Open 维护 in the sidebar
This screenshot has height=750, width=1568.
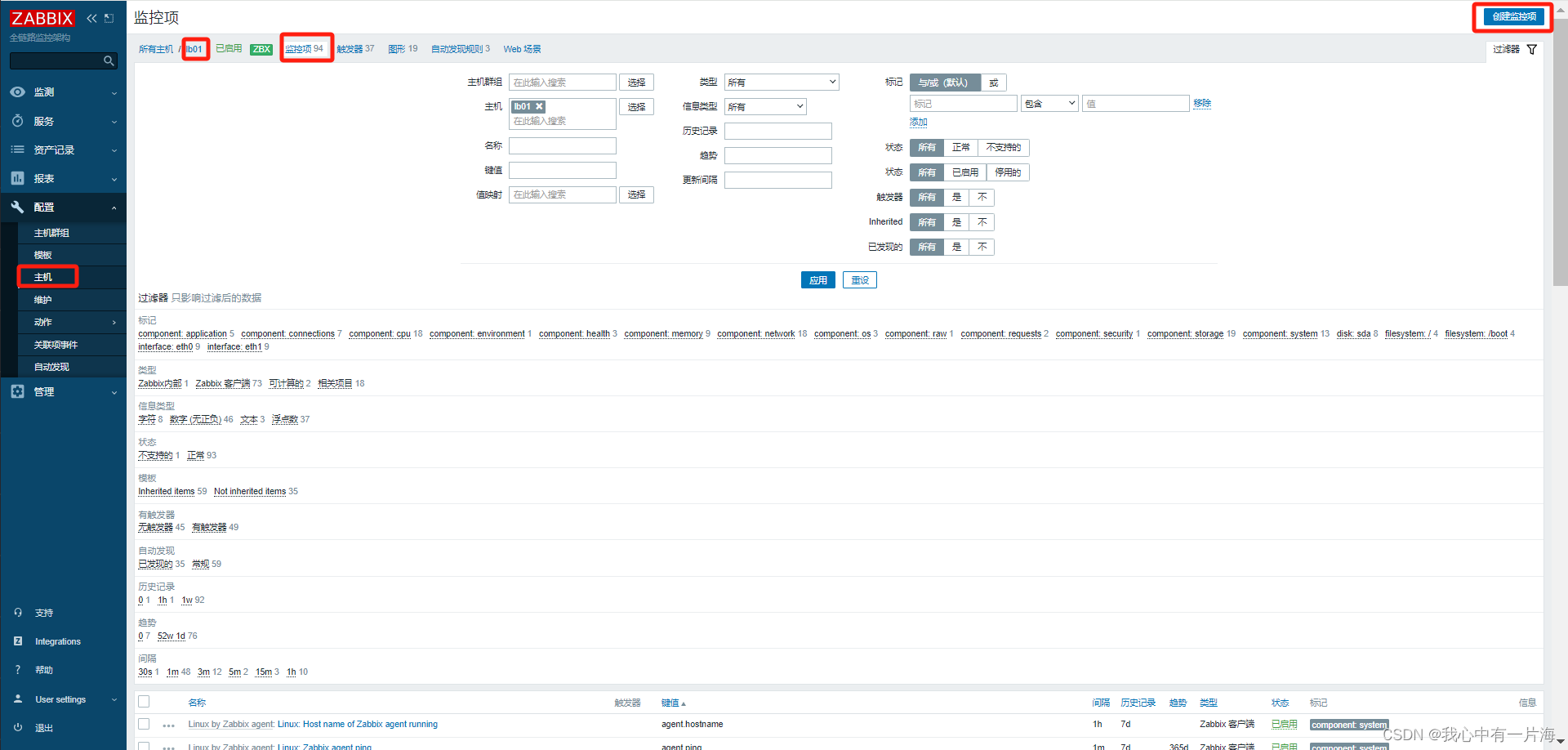(42, 300)
